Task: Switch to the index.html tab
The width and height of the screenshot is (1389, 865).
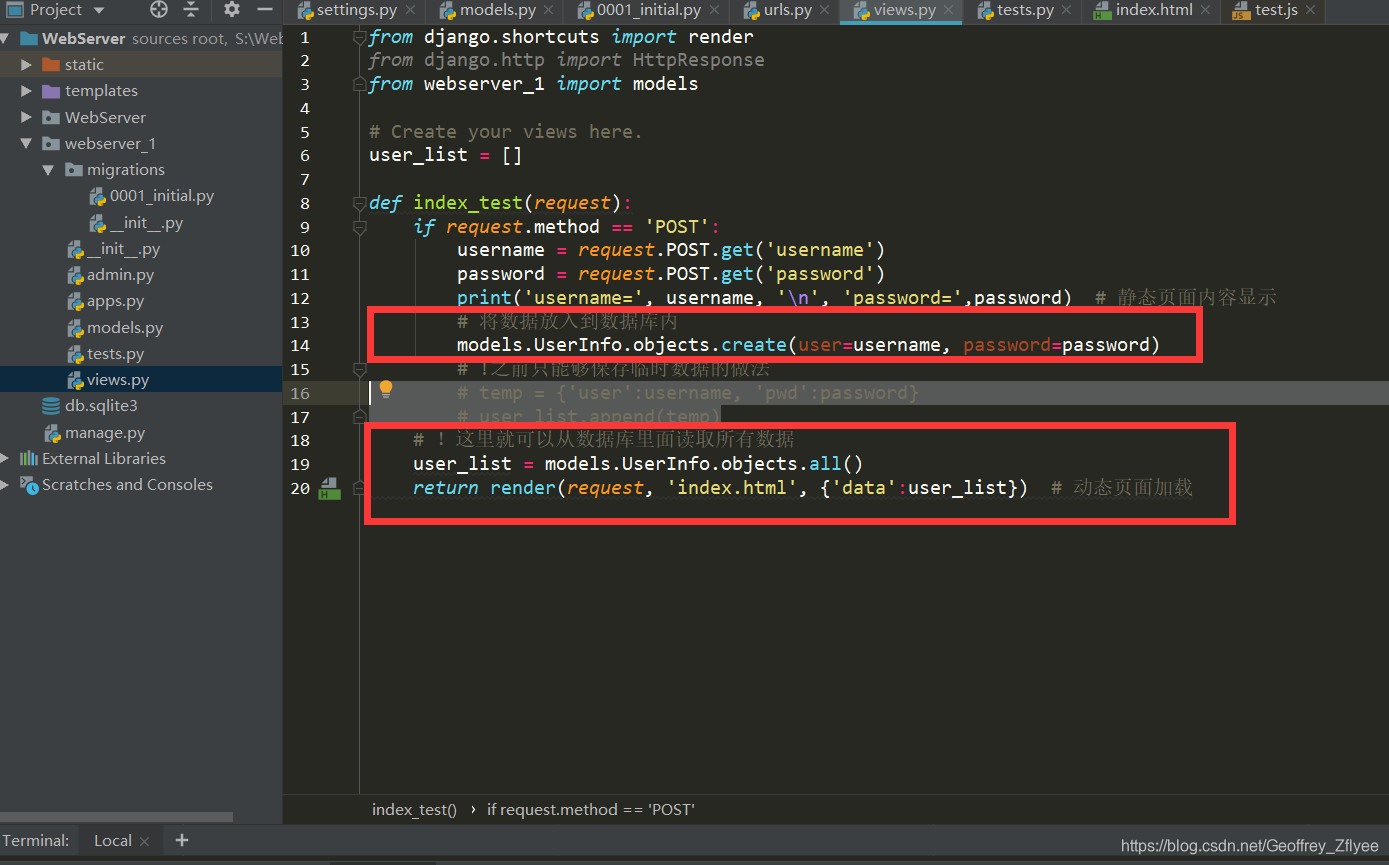Action: point(1154,11)
